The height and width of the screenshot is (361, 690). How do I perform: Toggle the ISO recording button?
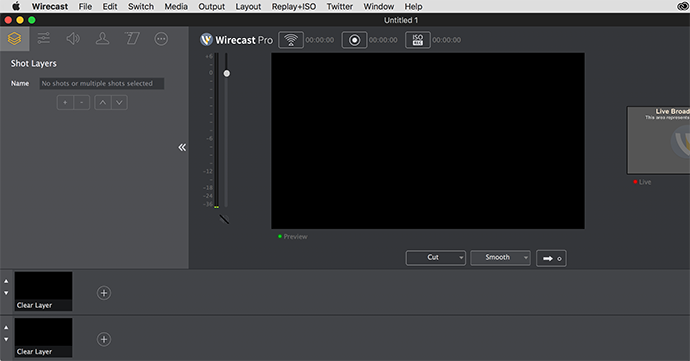418,40
